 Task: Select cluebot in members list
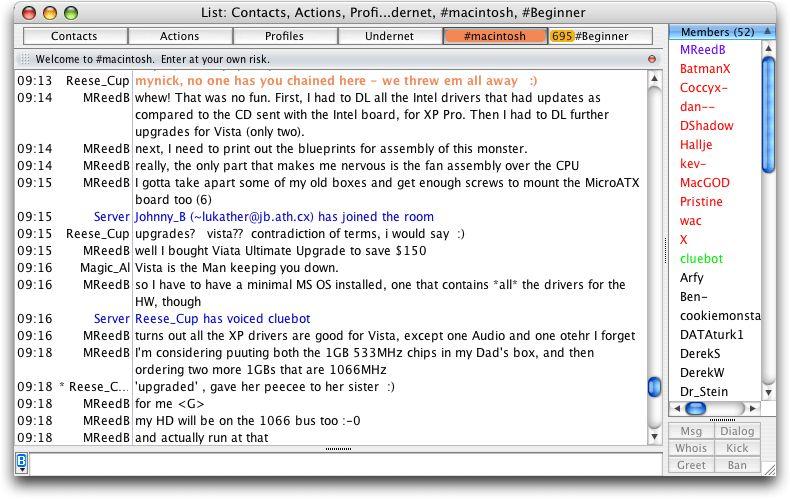pyautogui.click(x=700, y=258)
